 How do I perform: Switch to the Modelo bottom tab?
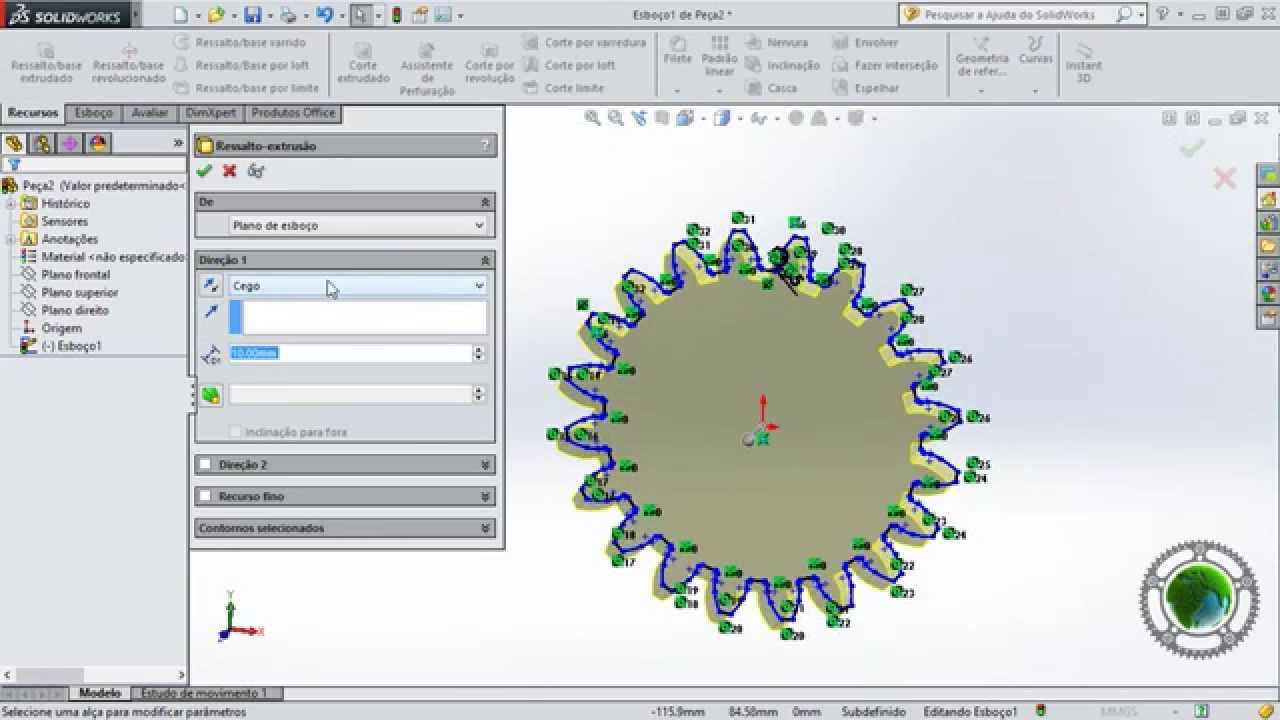pyautogui.click(x=100, y=693)
